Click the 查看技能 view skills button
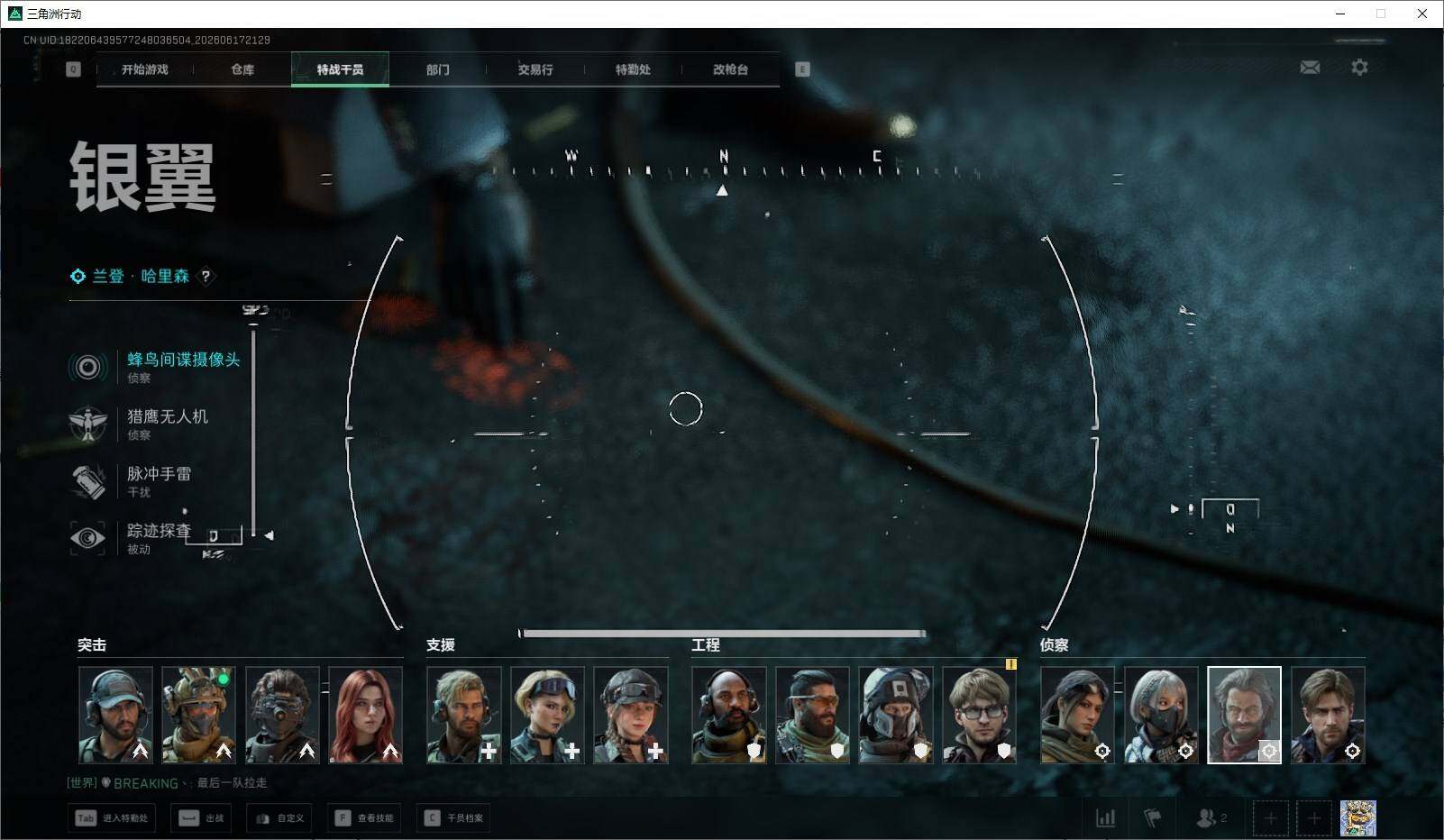The image size is (1444, 840). [364, 818]
